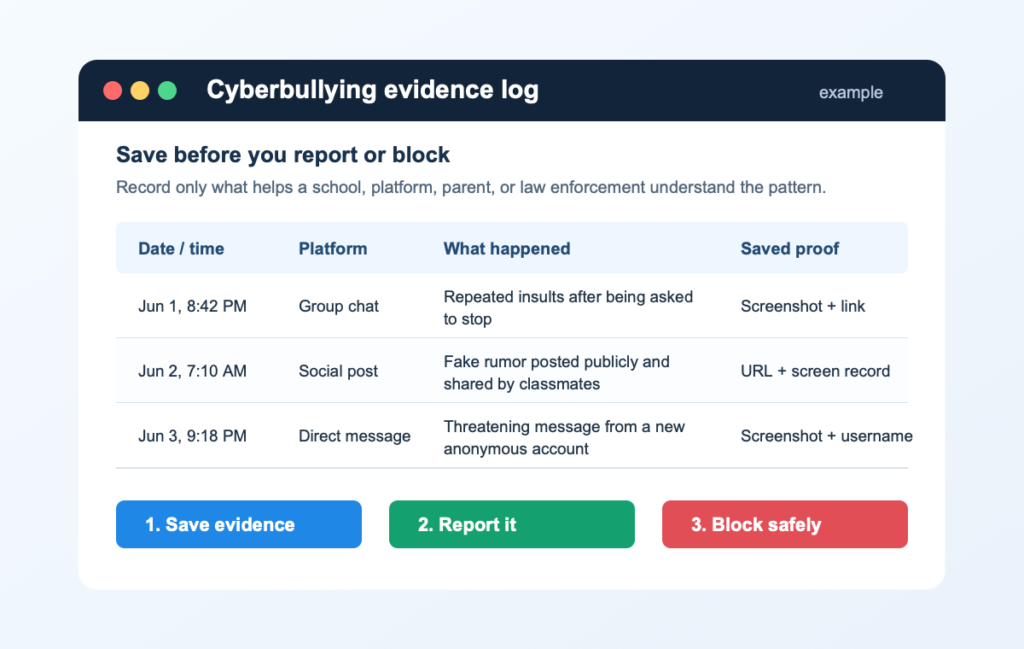Viewport: 1024px width, 649px height.
Task: Click the blue '1. Save evidence' button
Action: point(238,524)
